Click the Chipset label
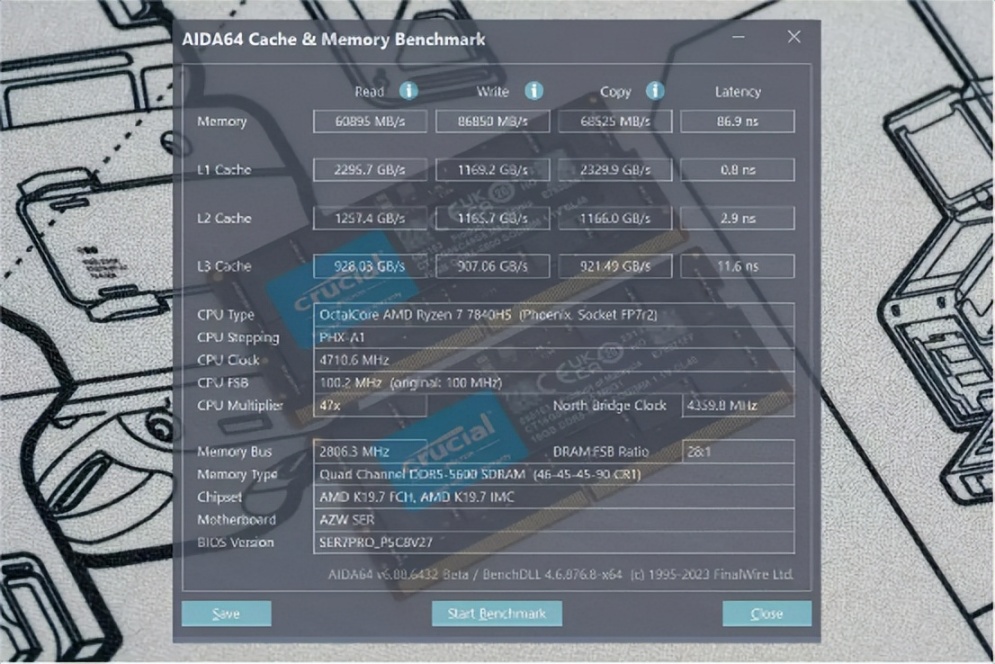This screenshot has width=995, height=664. [x=219, y=497]
